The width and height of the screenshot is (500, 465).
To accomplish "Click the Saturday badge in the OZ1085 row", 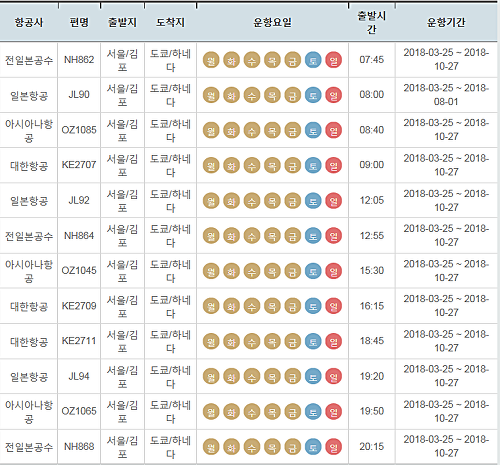I will [313, 130].
